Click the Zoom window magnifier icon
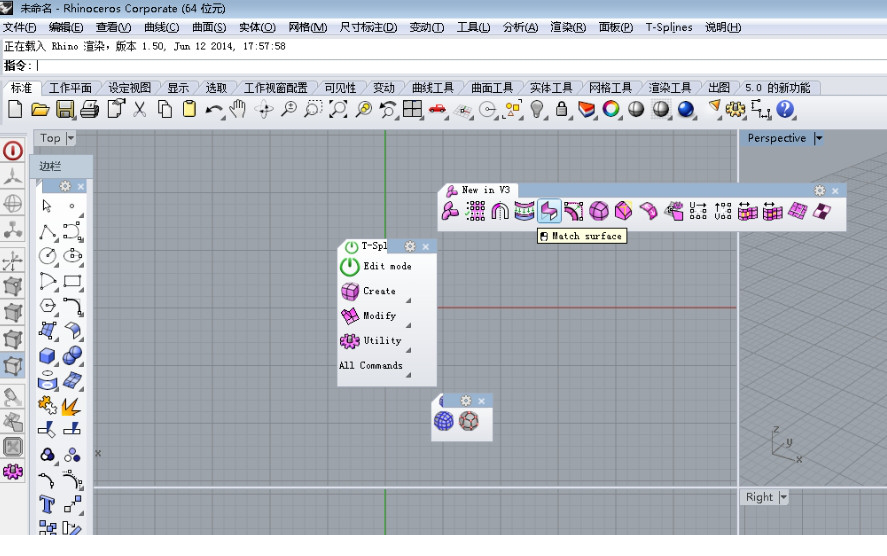The width and height of the screenshot is (887, 556). [x=313, y=109]
